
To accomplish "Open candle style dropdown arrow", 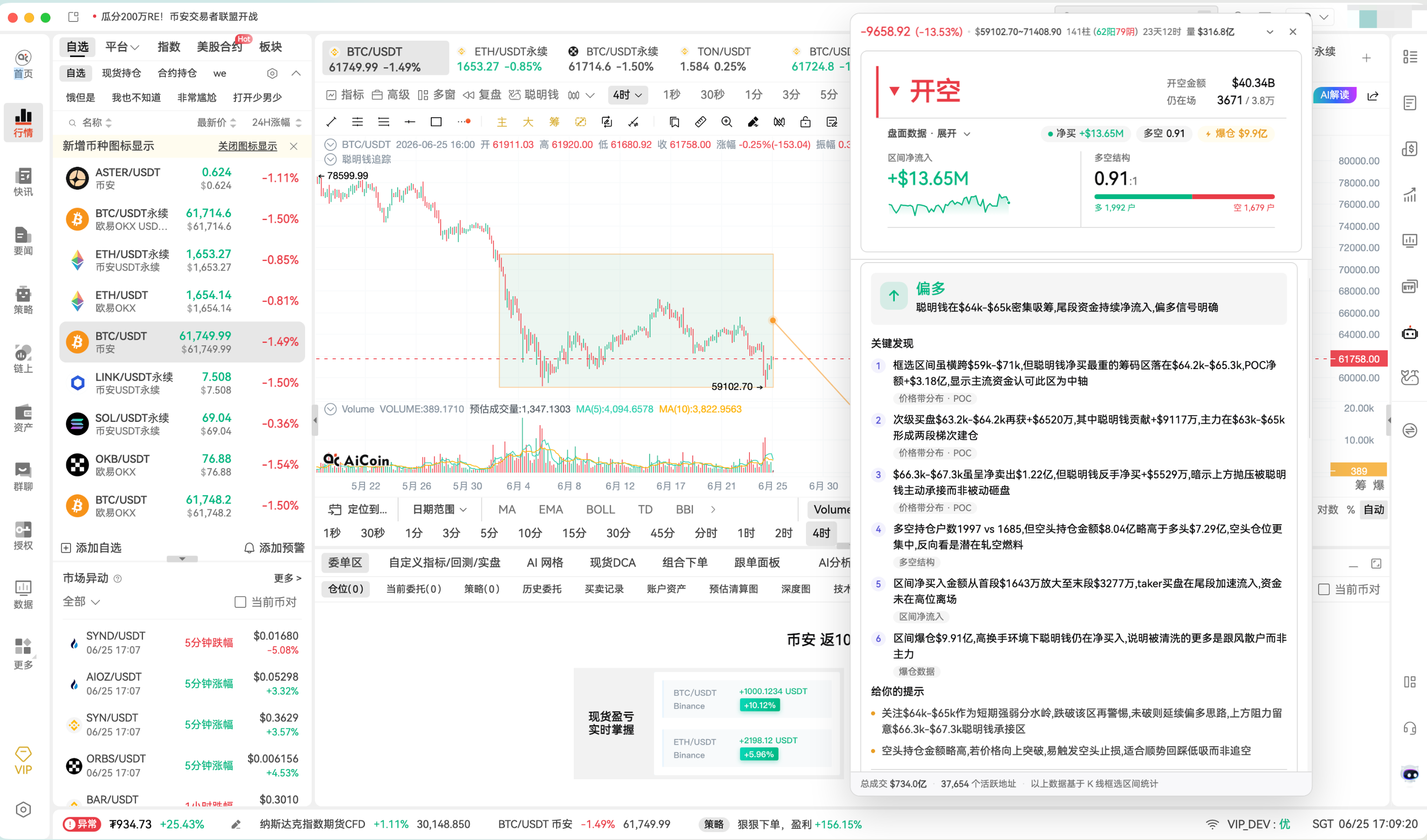I will click(590, 95).
